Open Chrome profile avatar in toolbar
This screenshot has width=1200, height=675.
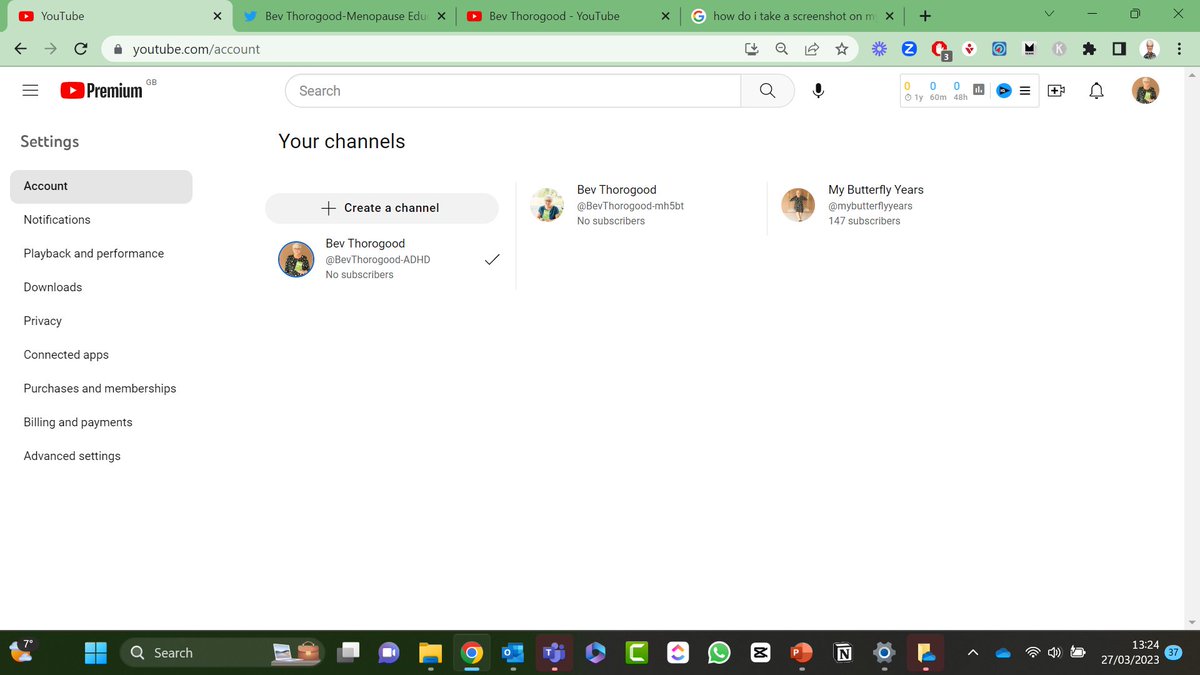click(1150, 48)
